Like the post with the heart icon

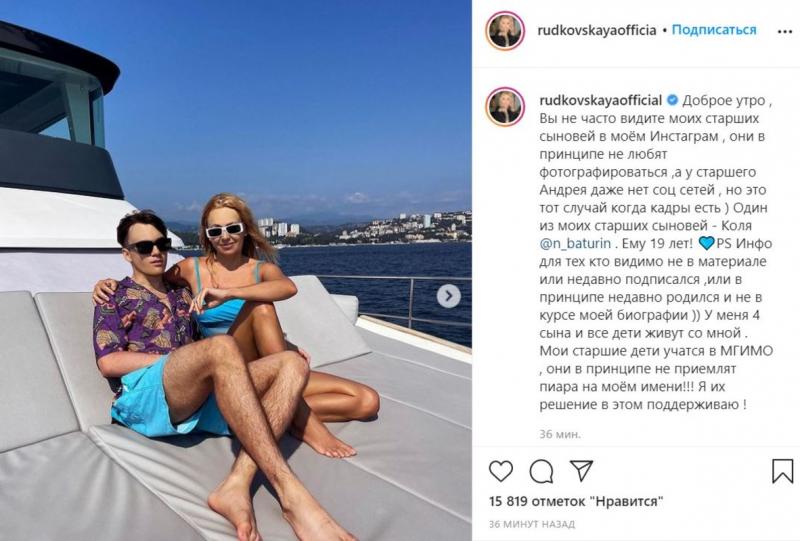501,471
